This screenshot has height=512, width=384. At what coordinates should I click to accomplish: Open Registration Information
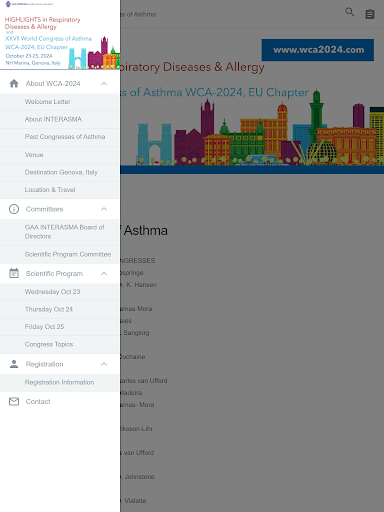[x=60, y=382]
